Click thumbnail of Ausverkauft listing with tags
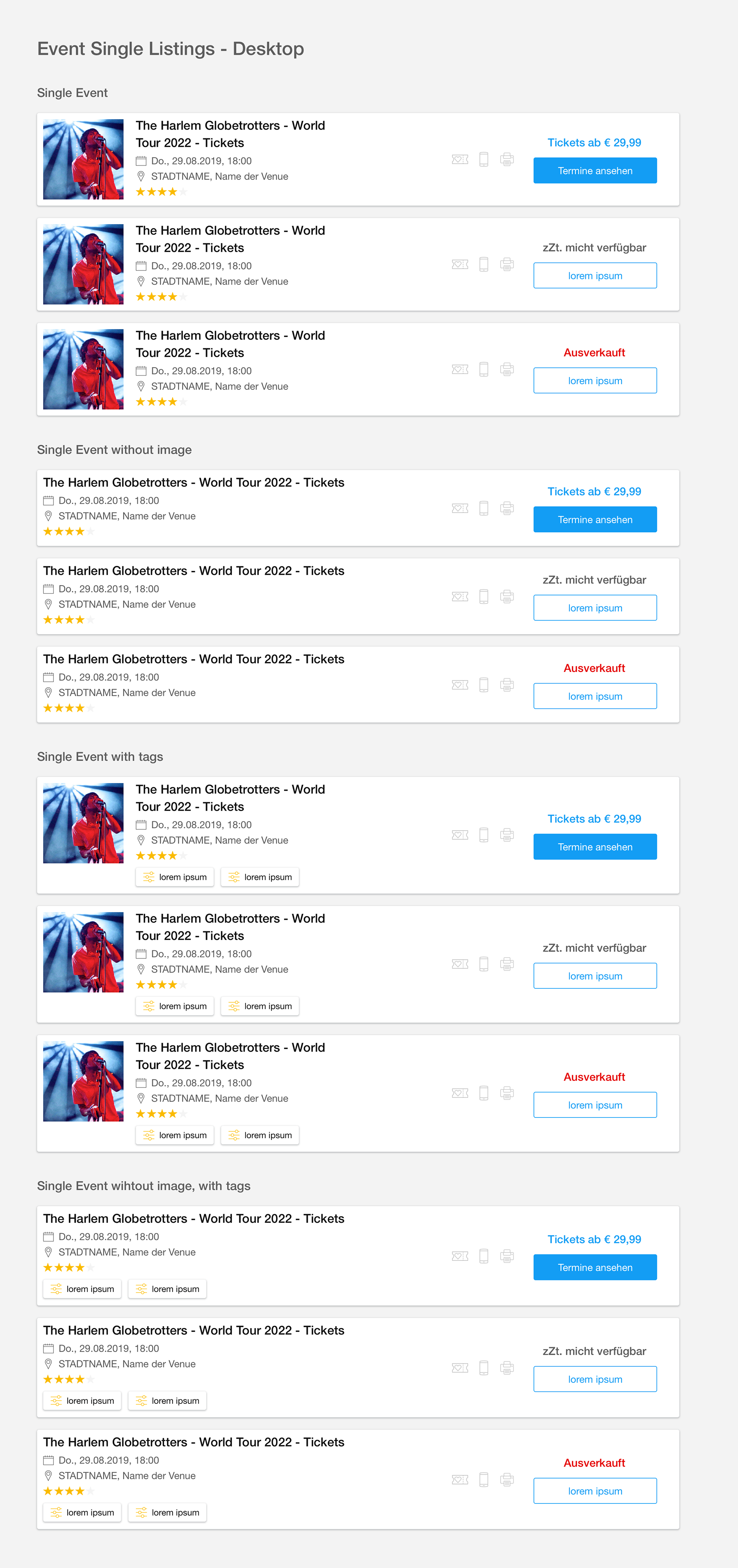The width and height of the screenshot is (738, 1568). tap(83, 1082)
